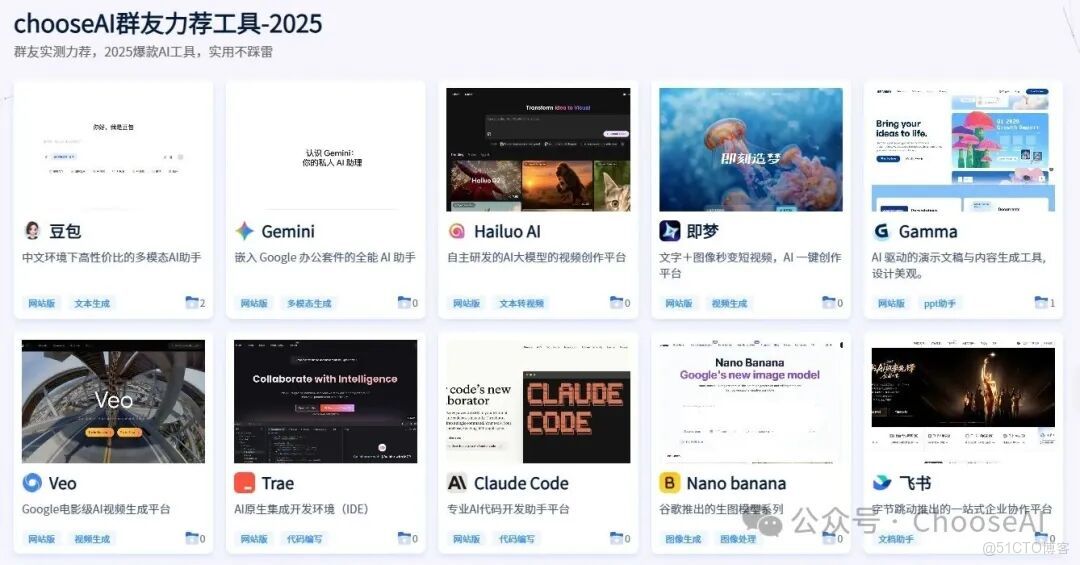
Task: Select the 代码编写 tag on Trae card
Action: click(x=304, y=539)
